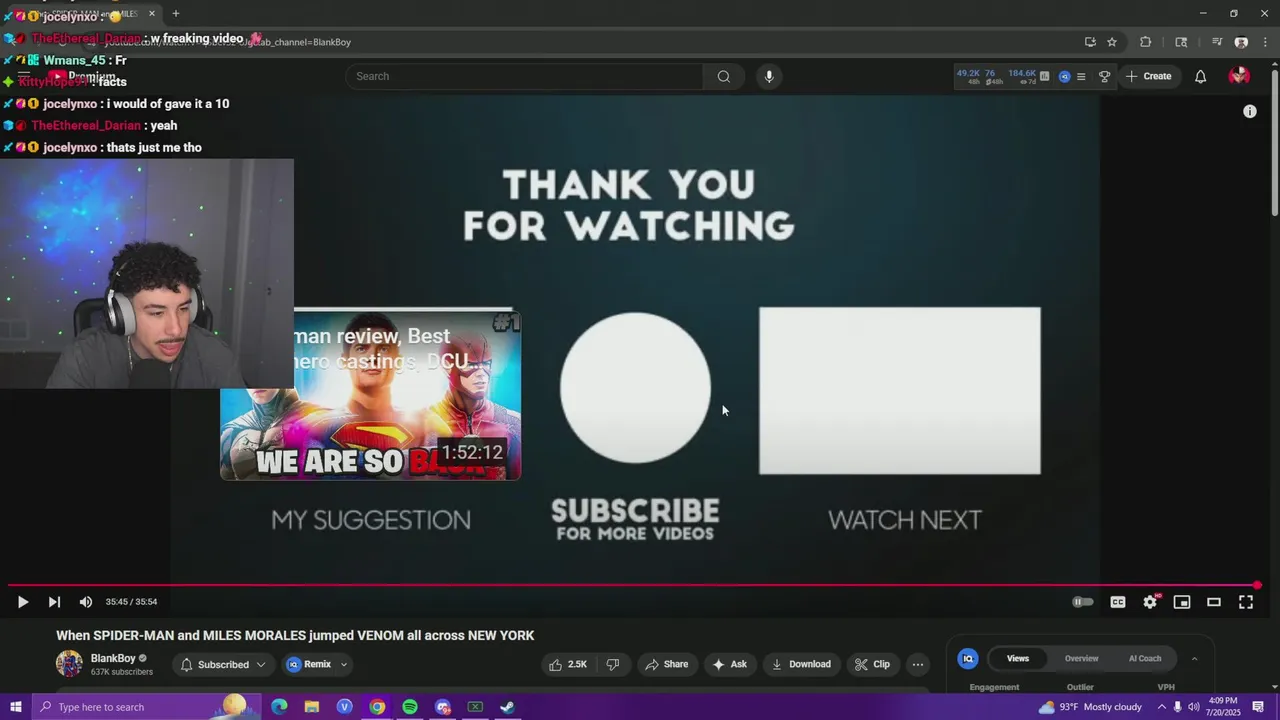Click the video title text
1280x720 pixels.
pos(295,635)
